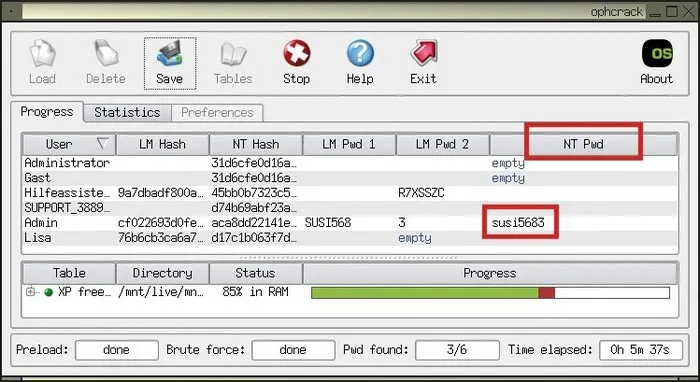This screenshot has height=382, width=700.
Task: Click the LM Pwd 2 column header
Action: click(x=442, y=144)
